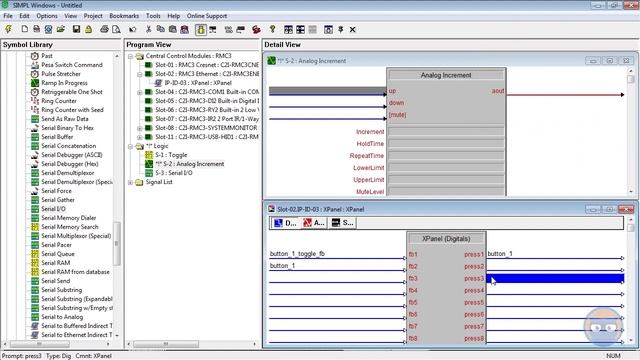Cut selection with the scissors icon
The width and height of the screenshot is (640, 360).
pyautogui.click(x=149, y=29)
